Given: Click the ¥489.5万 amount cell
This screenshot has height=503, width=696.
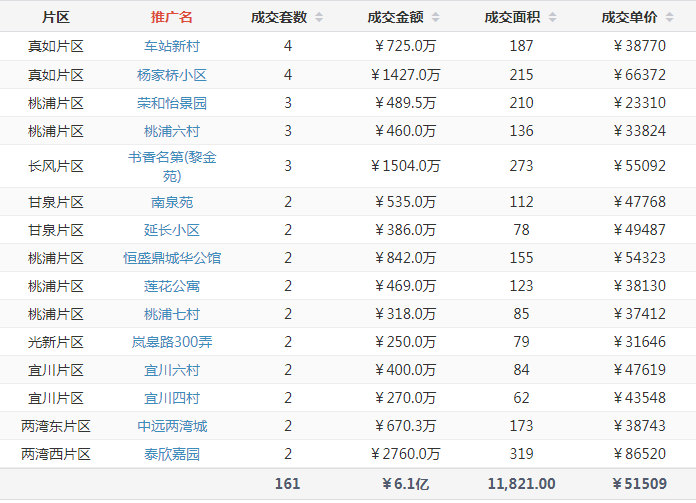Looking at the screenshot, I should click(405, 103).
